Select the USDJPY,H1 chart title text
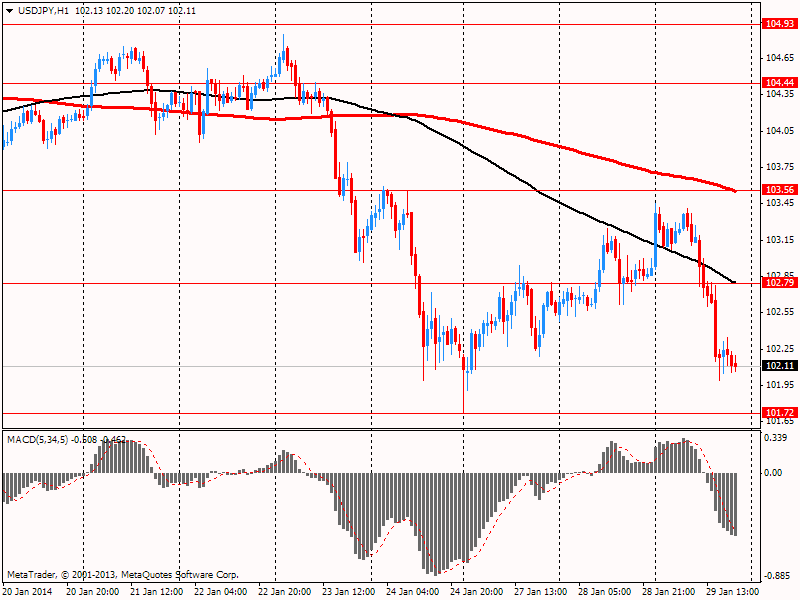800x600 pixels. click(43, 11)
